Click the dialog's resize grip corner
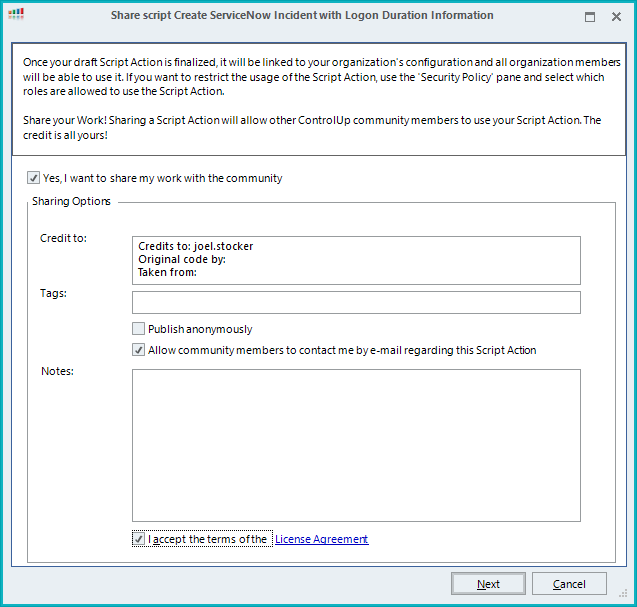The height and width of the screenshot is (607, 637). 623,594
